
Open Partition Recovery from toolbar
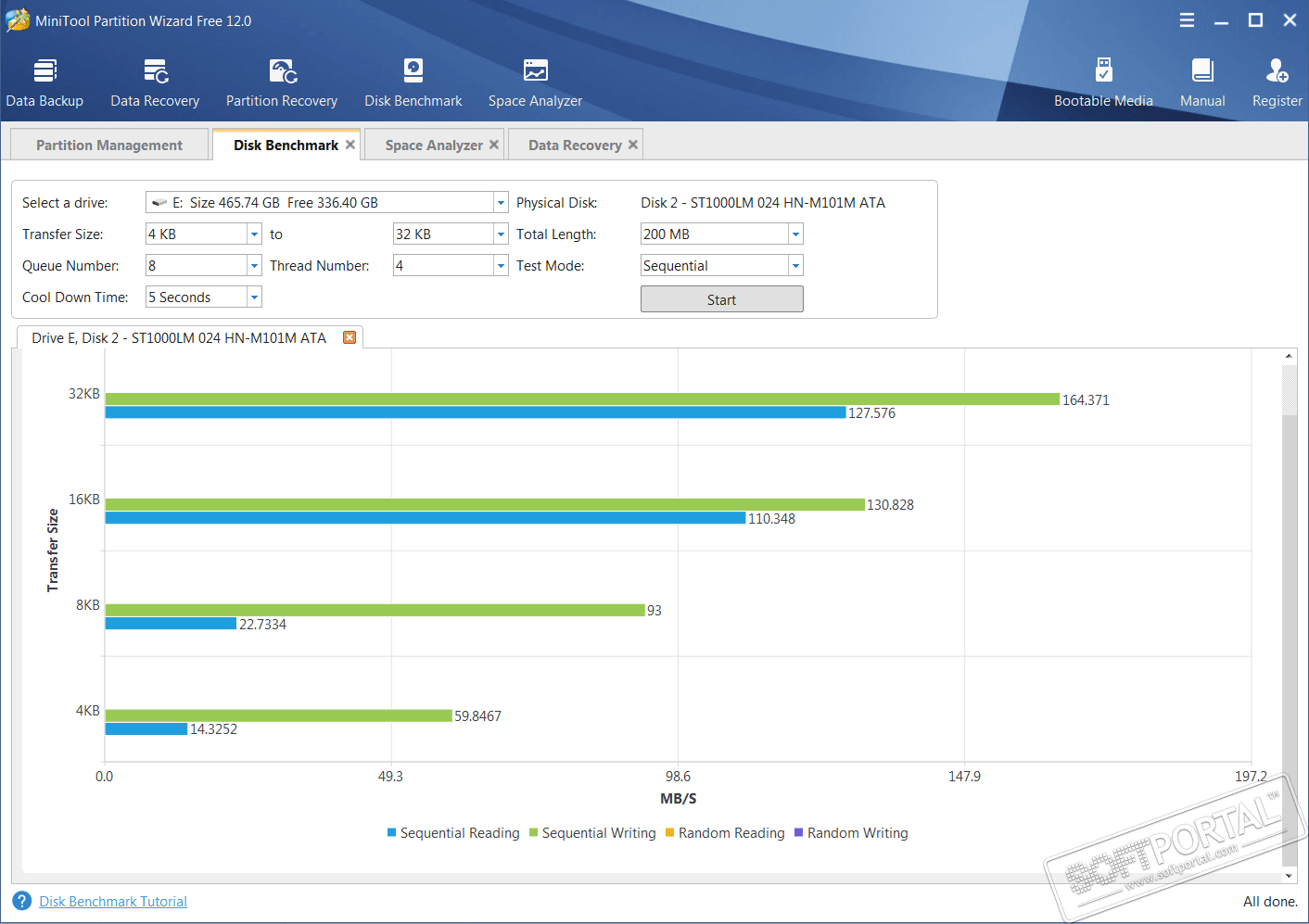pyautogui.click(x=282, y=82)
